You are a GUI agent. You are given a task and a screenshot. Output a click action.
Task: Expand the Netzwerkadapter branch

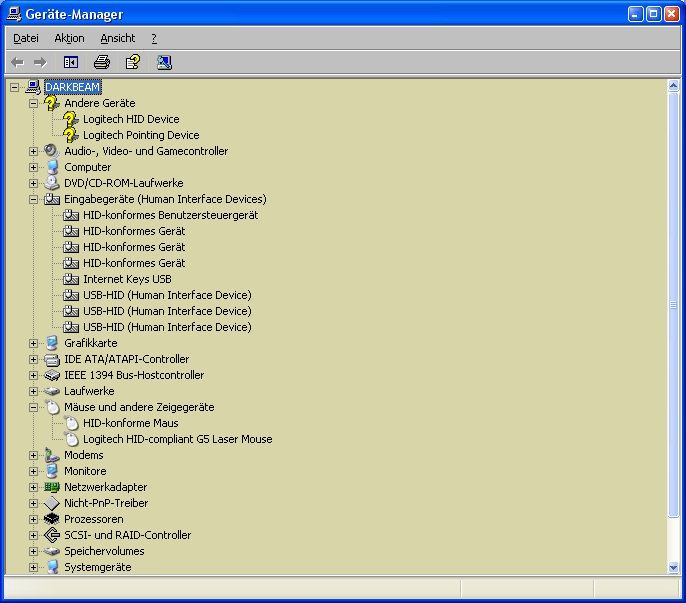tap(33, 487)
